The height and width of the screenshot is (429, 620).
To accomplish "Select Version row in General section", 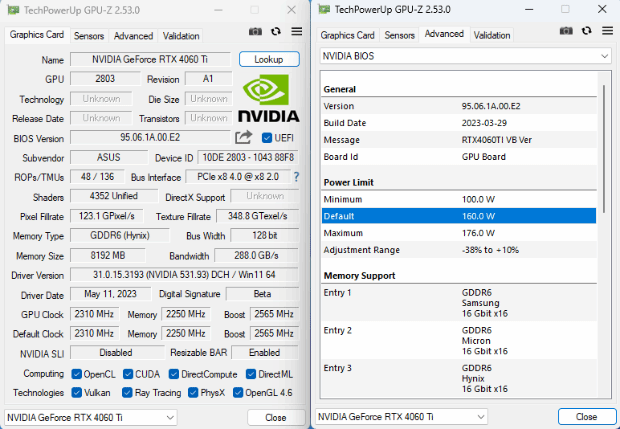I will click(x=459, y=106).
